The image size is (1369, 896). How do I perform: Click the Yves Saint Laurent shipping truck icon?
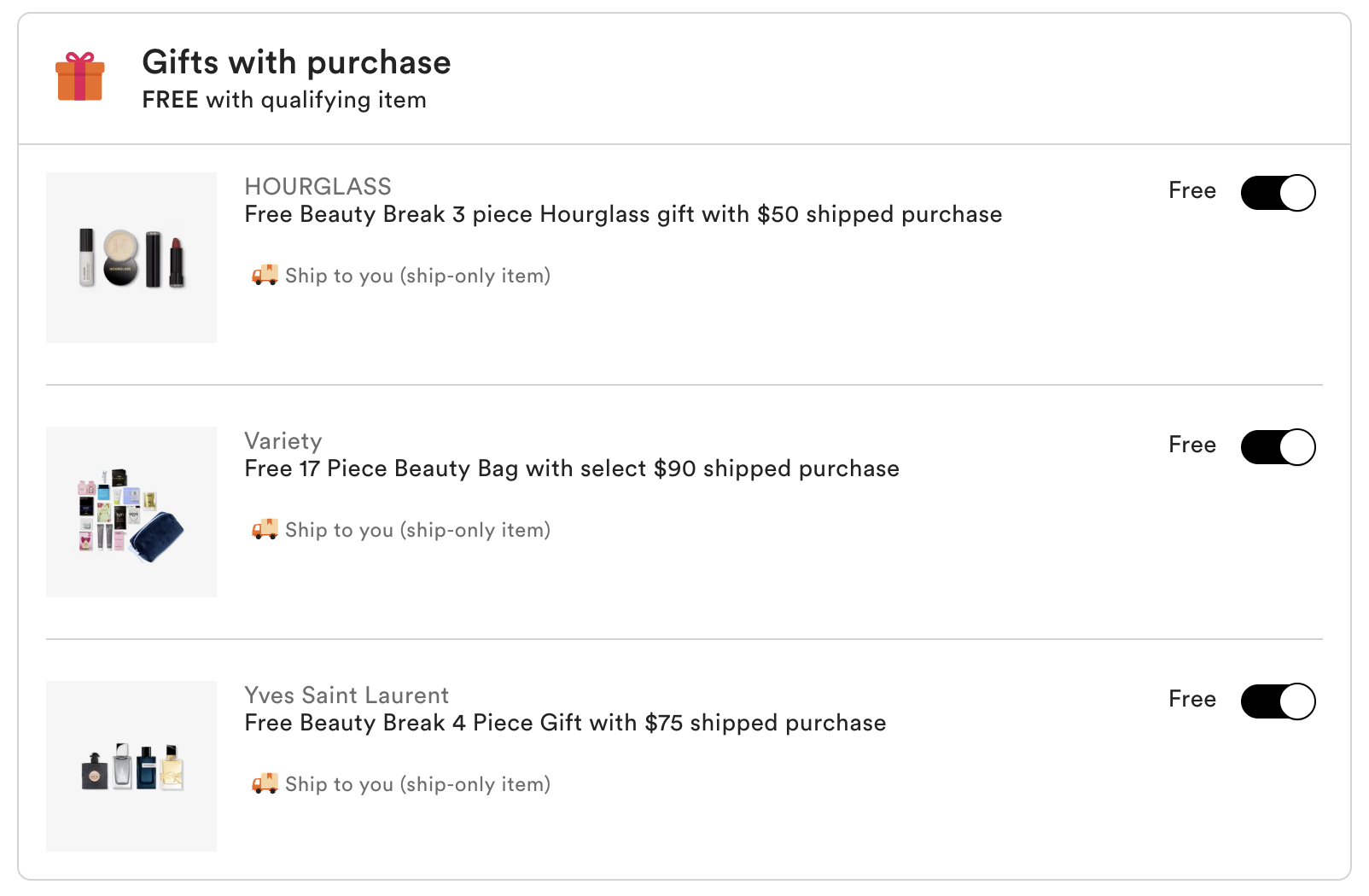point(265,783)
